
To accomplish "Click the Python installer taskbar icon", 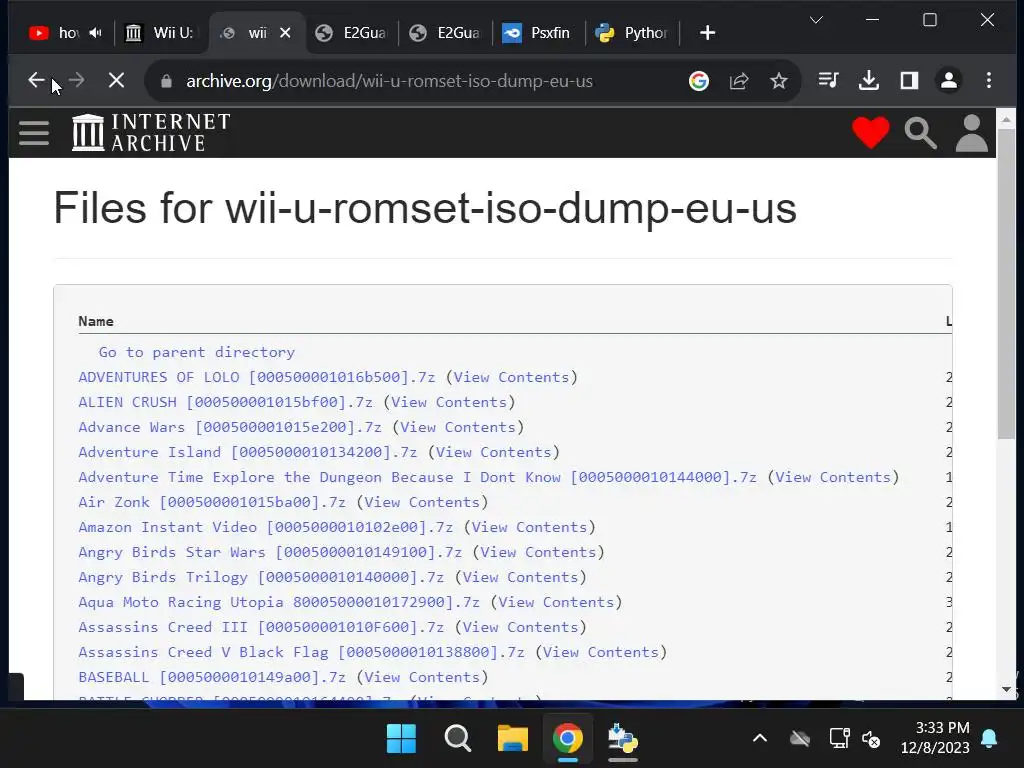I will tap(622, 739).
